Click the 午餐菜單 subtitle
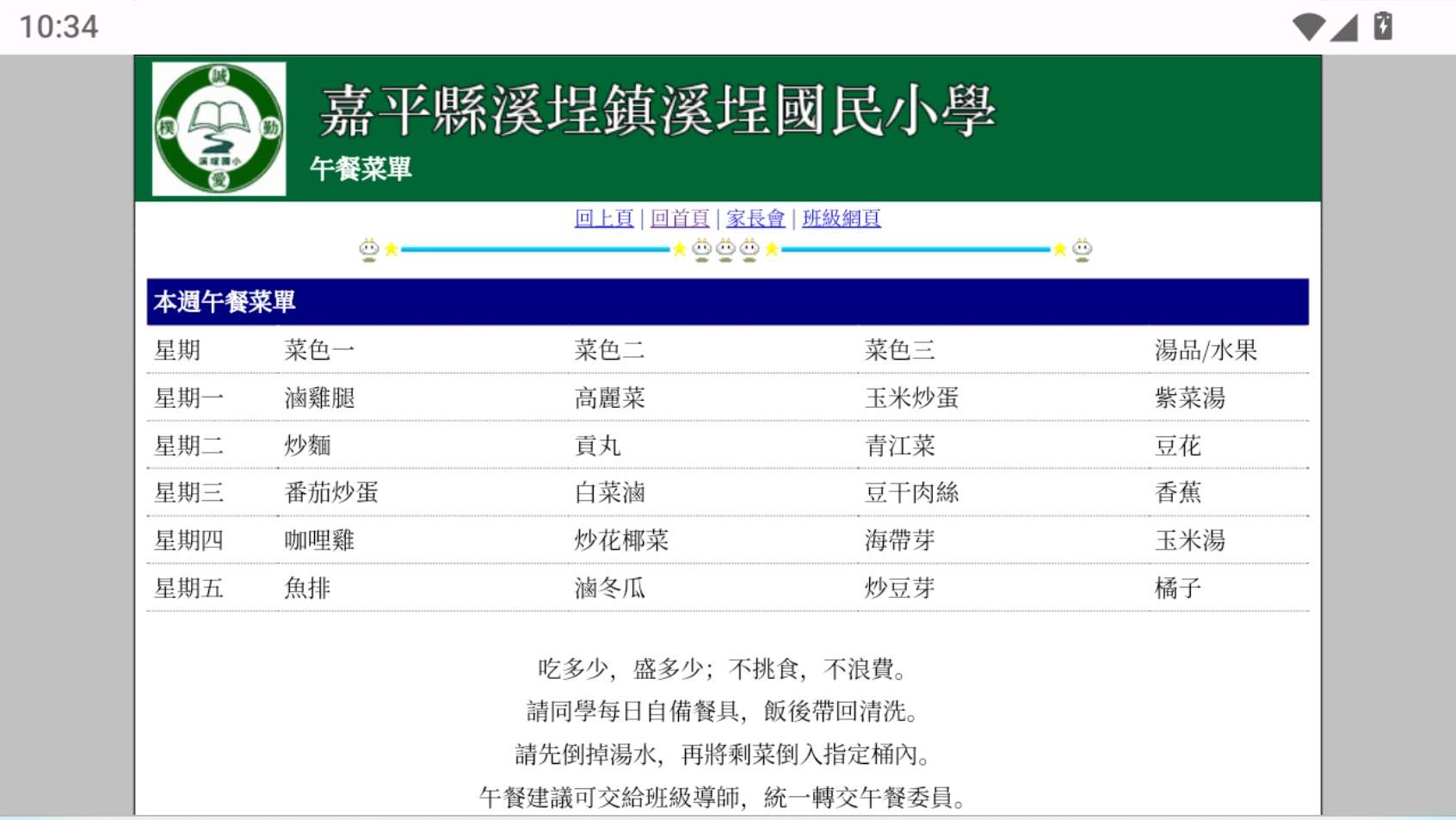Screen dimensions: 1456x820 (x=361, y=169)
